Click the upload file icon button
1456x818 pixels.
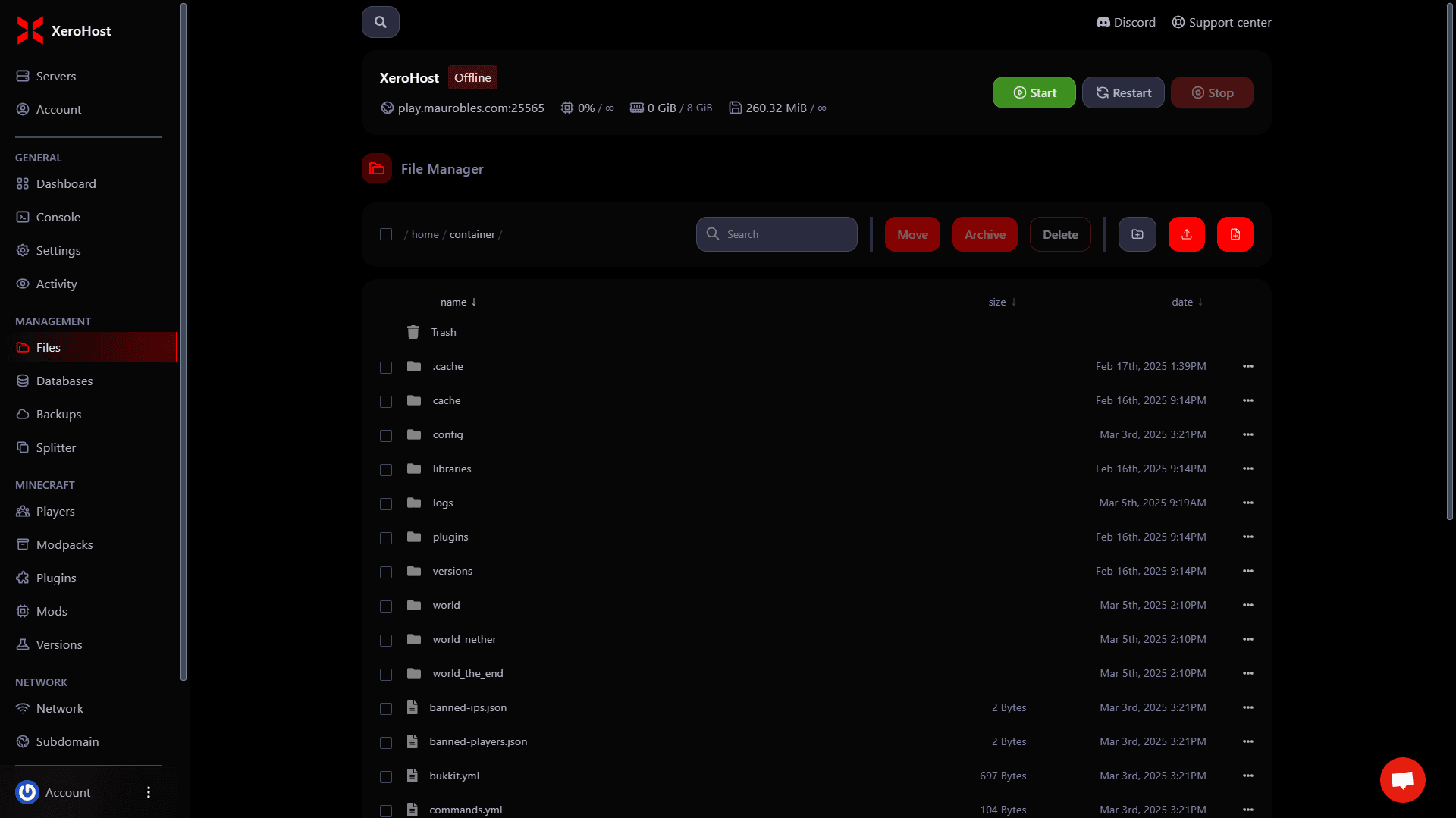point(1187,234)
